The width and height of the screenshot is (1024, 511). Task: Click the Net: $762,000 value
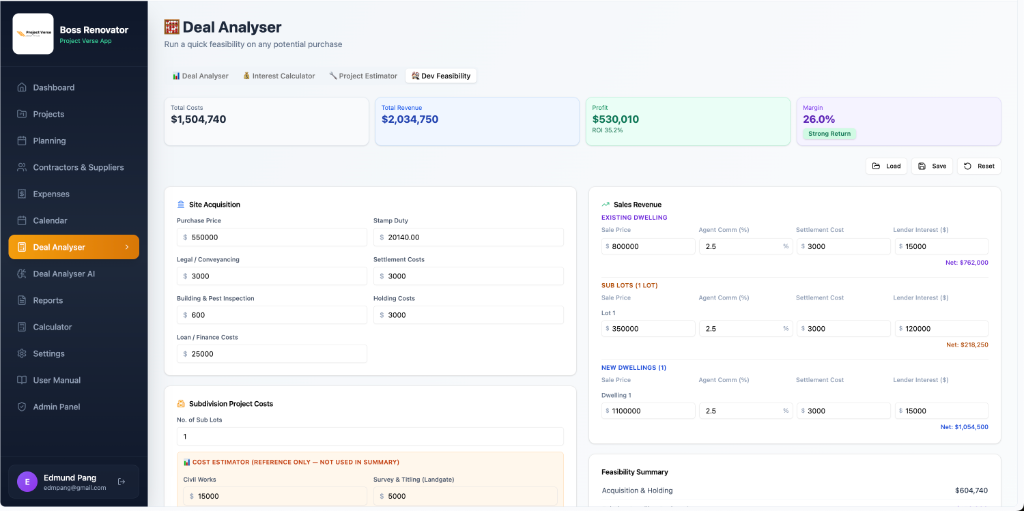coord(967,262)
